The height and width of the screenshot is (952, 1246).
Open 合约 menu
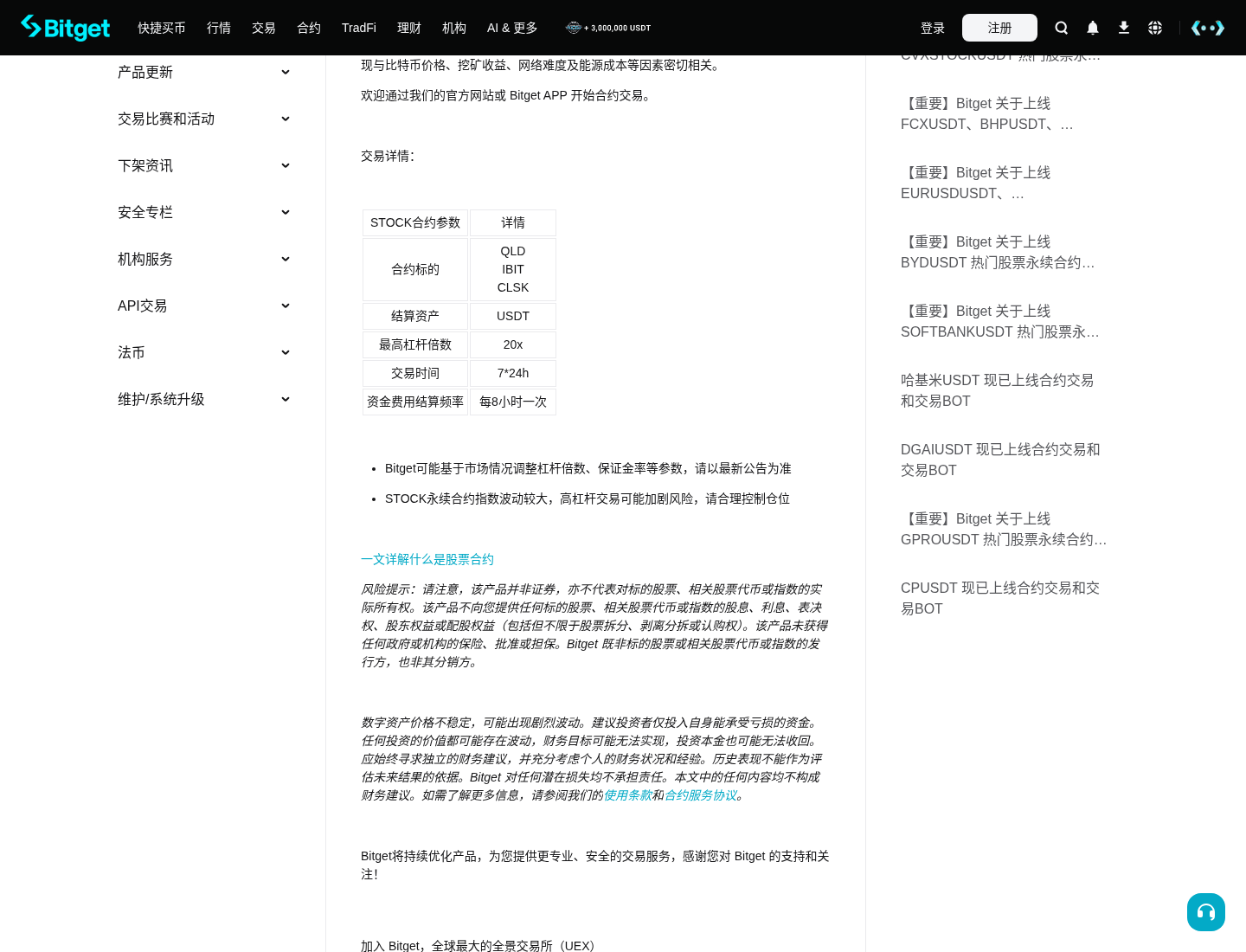309,28
